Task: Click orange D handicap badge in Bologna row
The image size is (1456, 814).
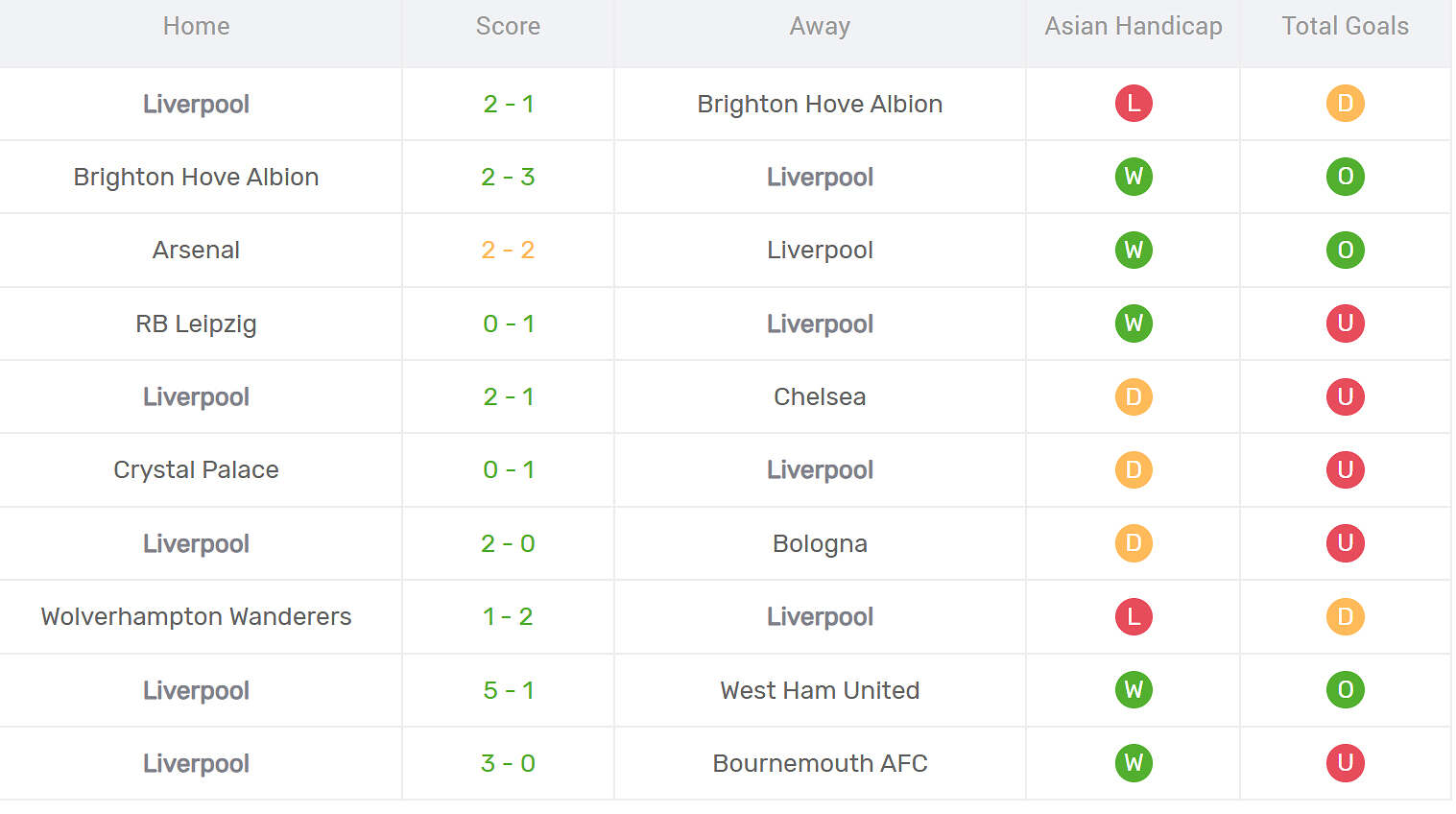Action: pos(1133,543)
